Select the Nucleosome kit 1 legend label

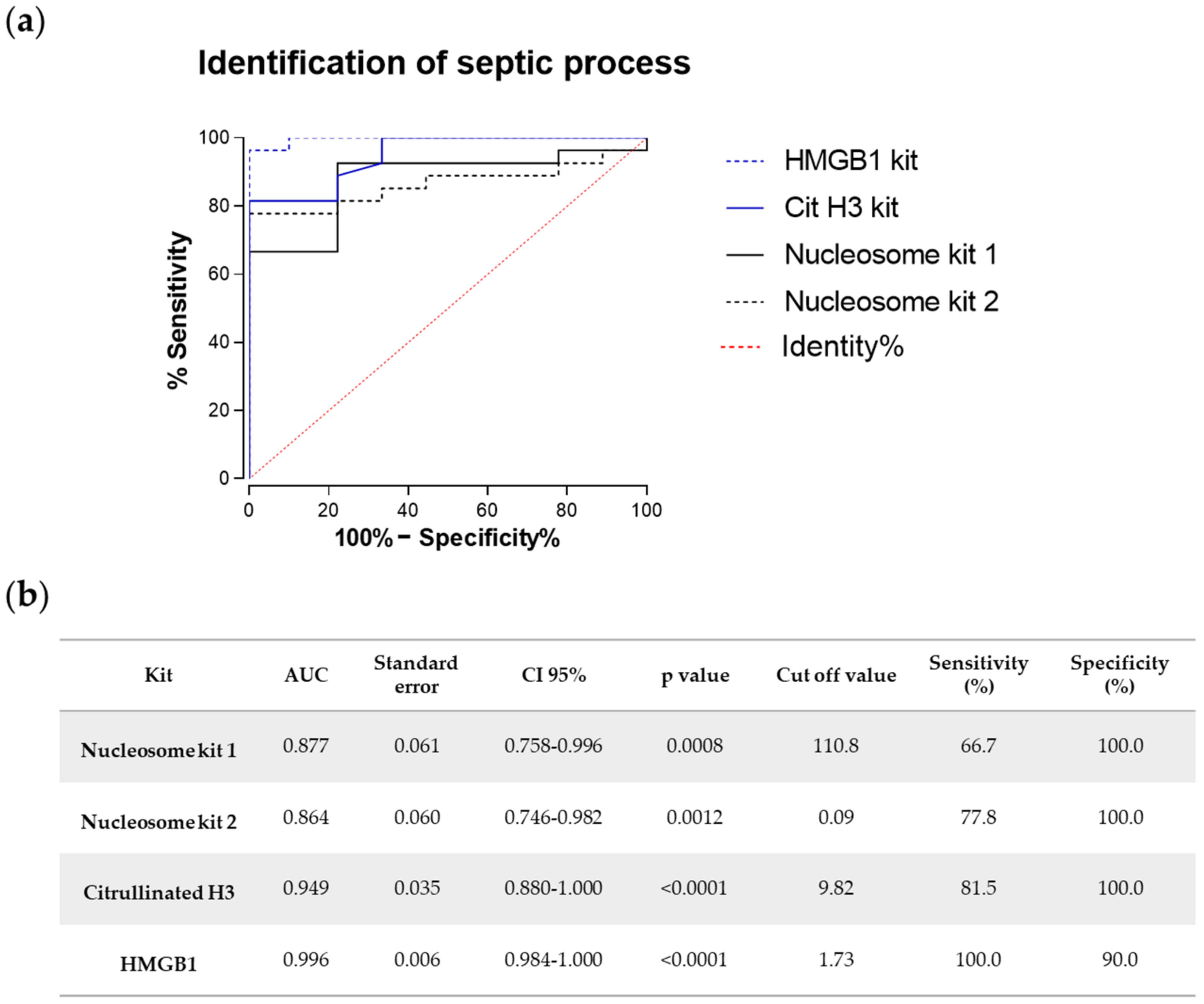pos(891,254)
